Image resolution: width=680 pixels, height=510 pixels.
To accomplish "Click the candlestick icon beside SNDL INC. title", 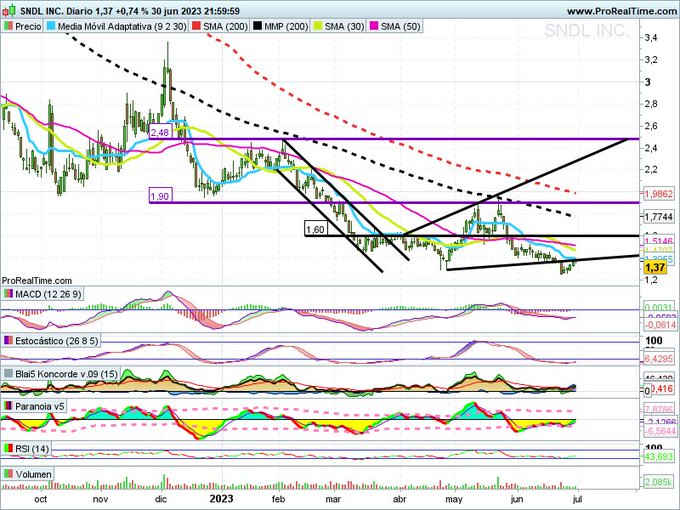I will click(x=9, y=10).
